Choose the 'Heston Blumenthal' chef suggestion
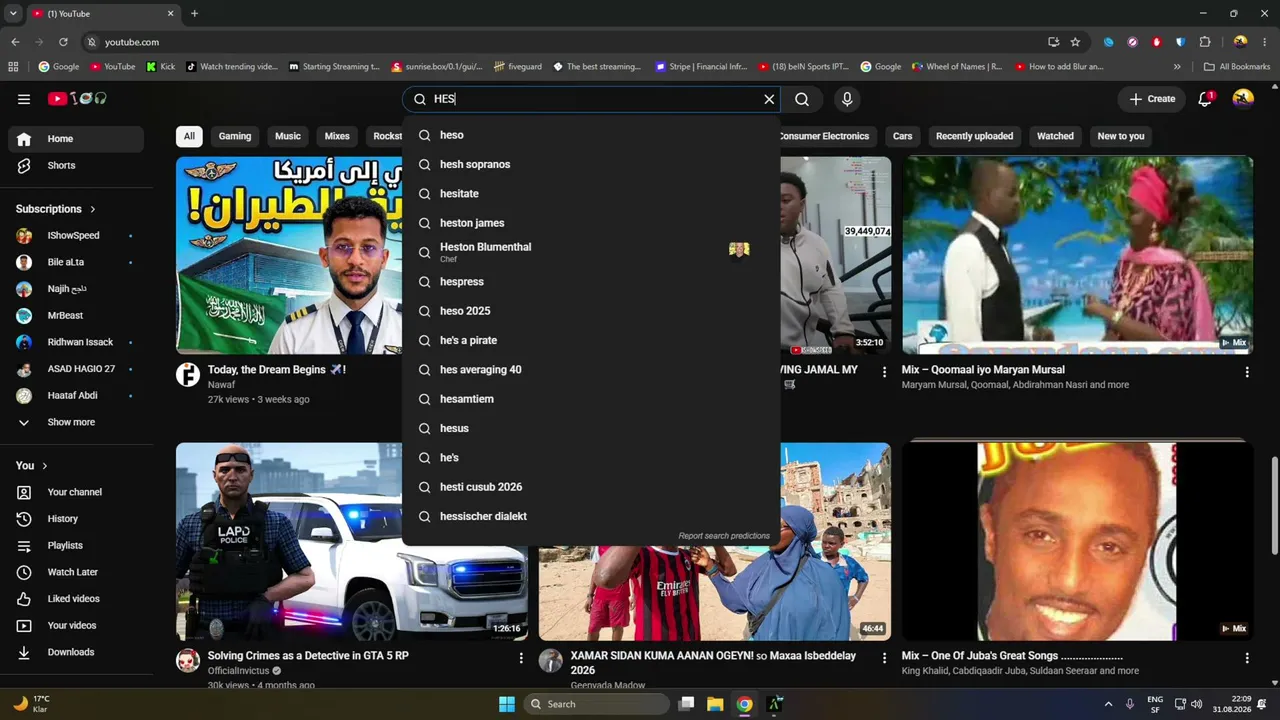 point(591,251)
